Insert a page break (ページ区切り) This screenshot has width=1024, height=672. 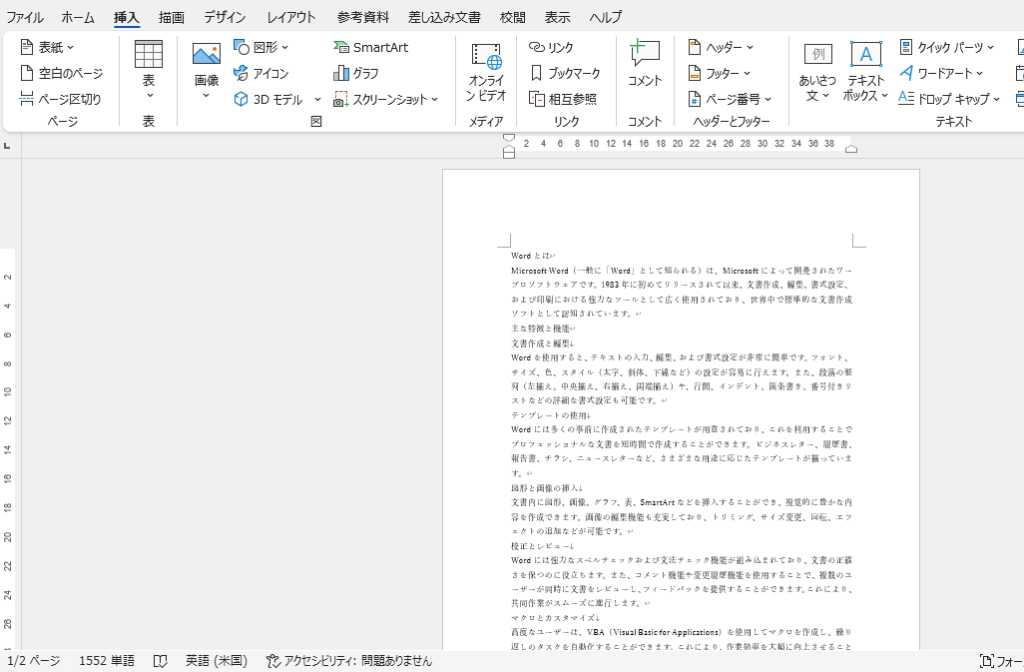pyautogui.click(x=60, y=99)
